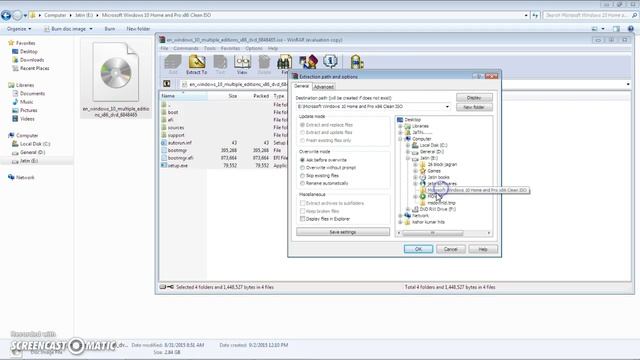Open Local Disk (C:) in the Explorer sidebar
The height and width of the screenshot is (360, 640).
(35, 144)
